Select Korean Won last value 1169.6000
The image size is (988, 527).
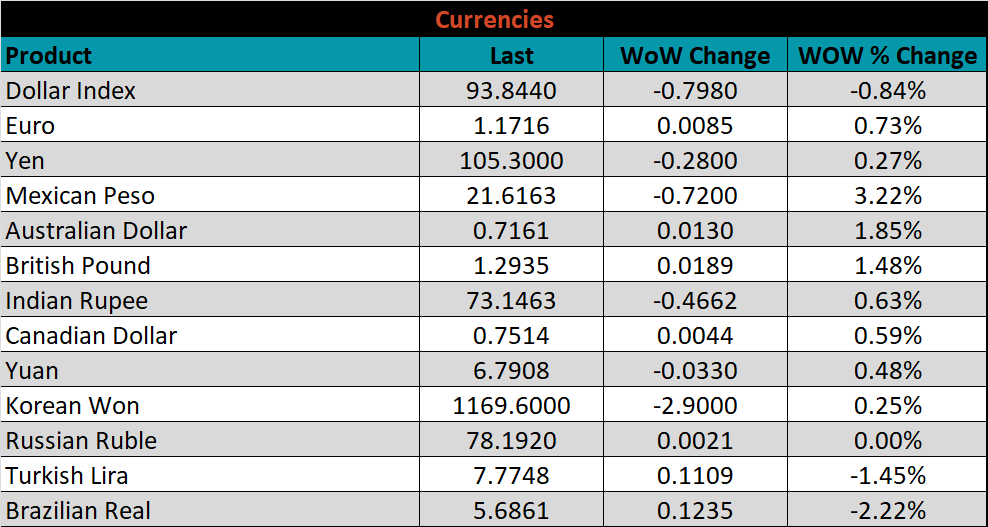coord(511,406)
